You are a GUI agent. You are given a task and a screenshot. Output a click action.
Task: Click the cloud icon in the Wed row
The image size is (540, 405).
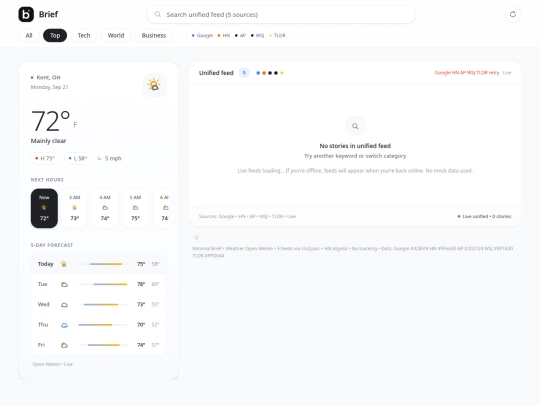pyautogui.click(x=64, y=305)
